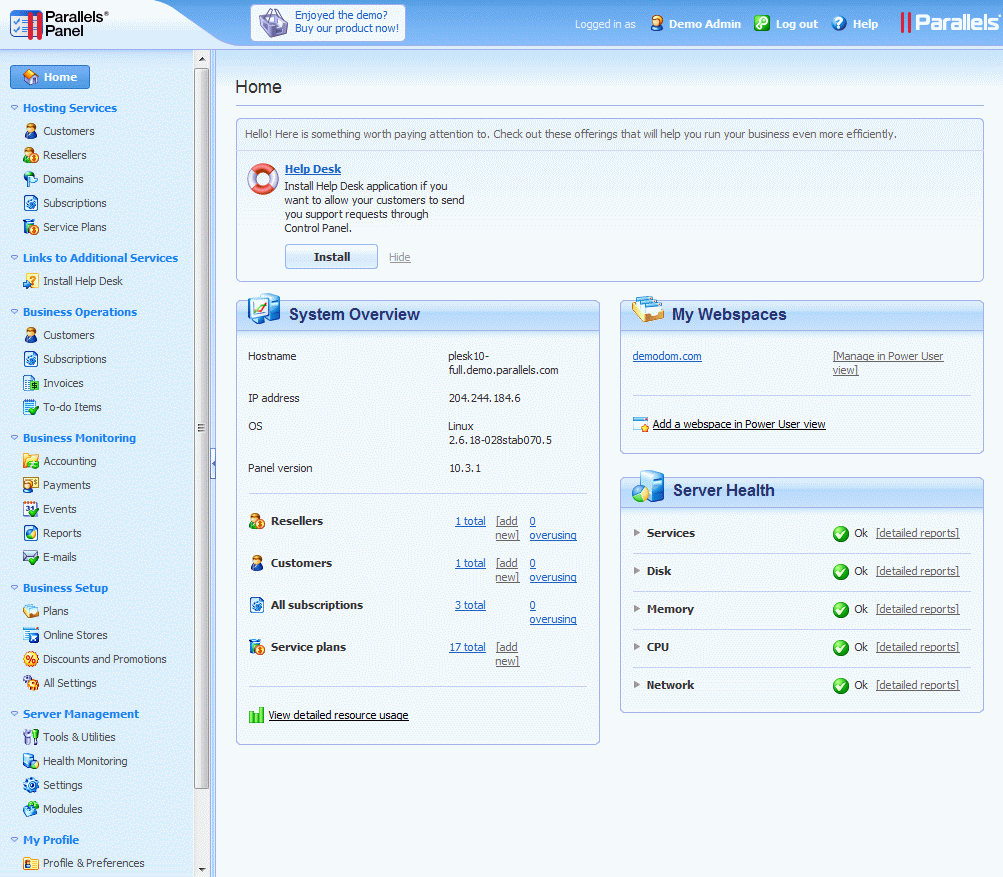Click the Help question mark icon in the header
1003x877 pixels.
[838, 24]
